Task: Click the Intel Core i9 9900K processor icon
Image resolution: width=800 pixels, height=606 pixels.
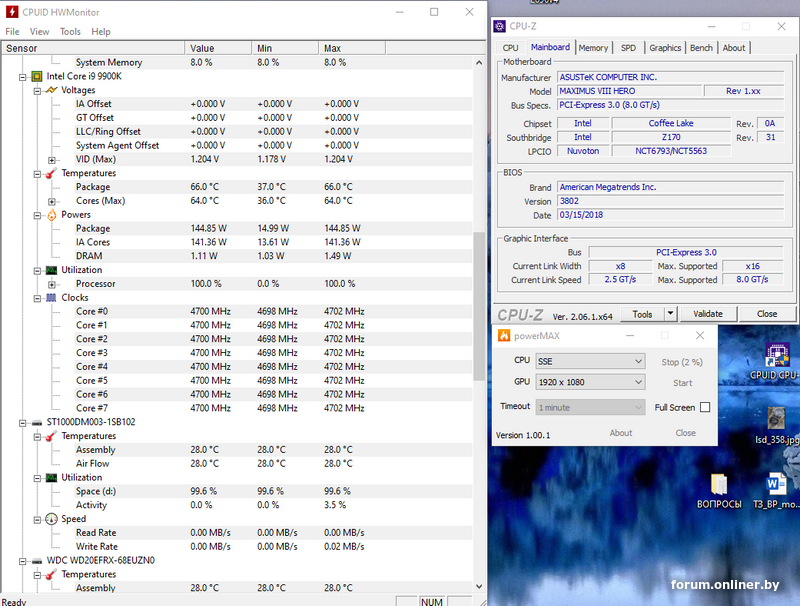Action: coord(37,77)
